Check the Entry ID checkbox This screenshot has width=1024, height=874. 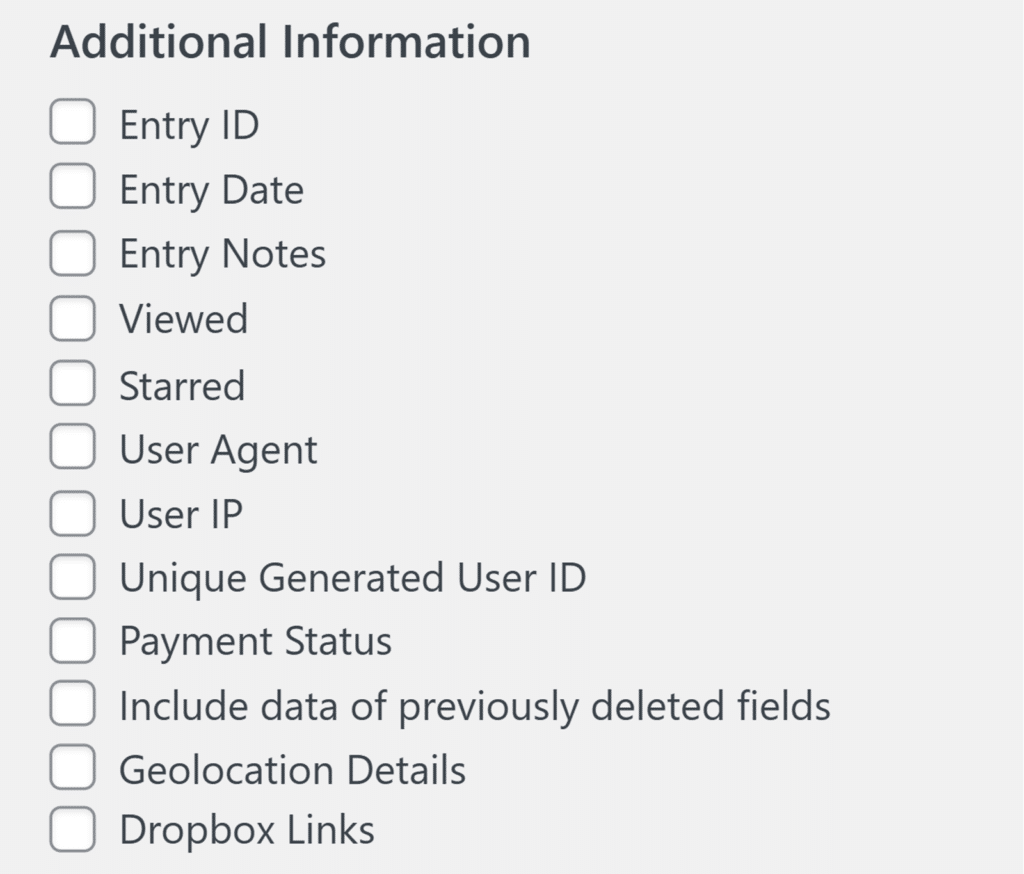(x=73, y=125)
